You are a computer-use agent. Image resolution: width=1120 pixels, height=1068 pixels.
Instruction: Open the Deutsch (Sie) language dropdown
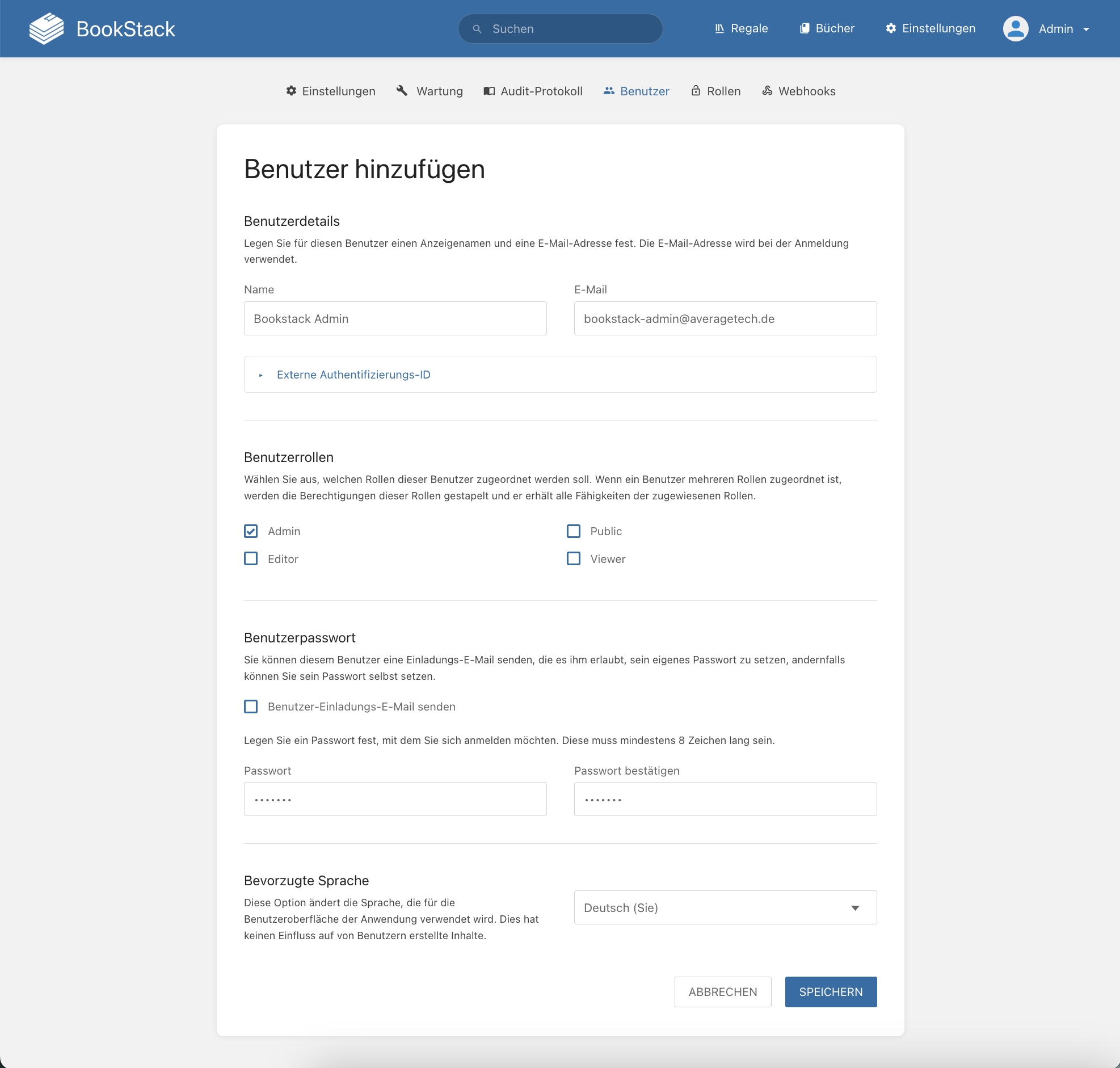click(725, 907)
